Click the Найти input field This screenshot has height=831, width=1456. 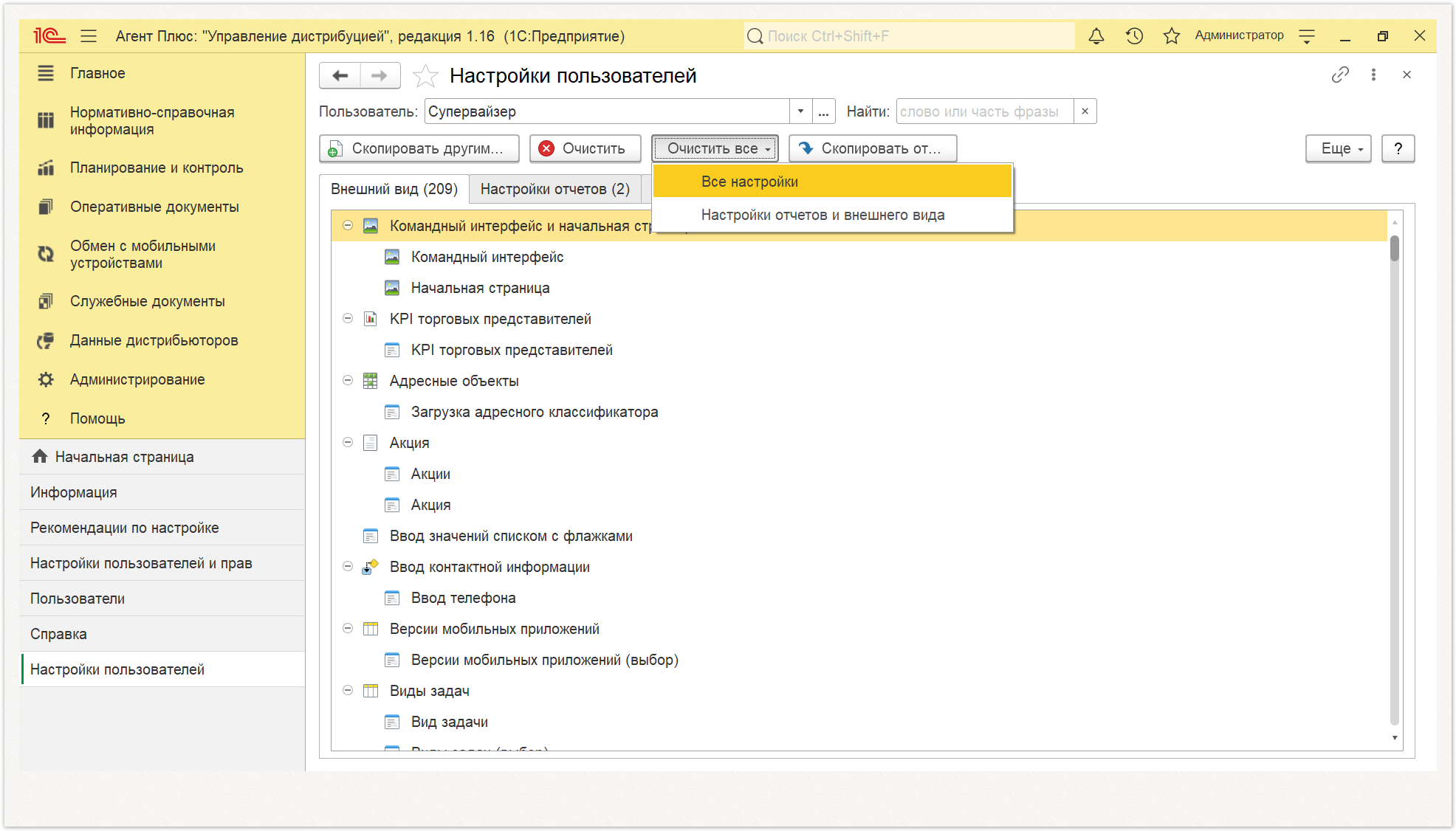pos(985,111)
